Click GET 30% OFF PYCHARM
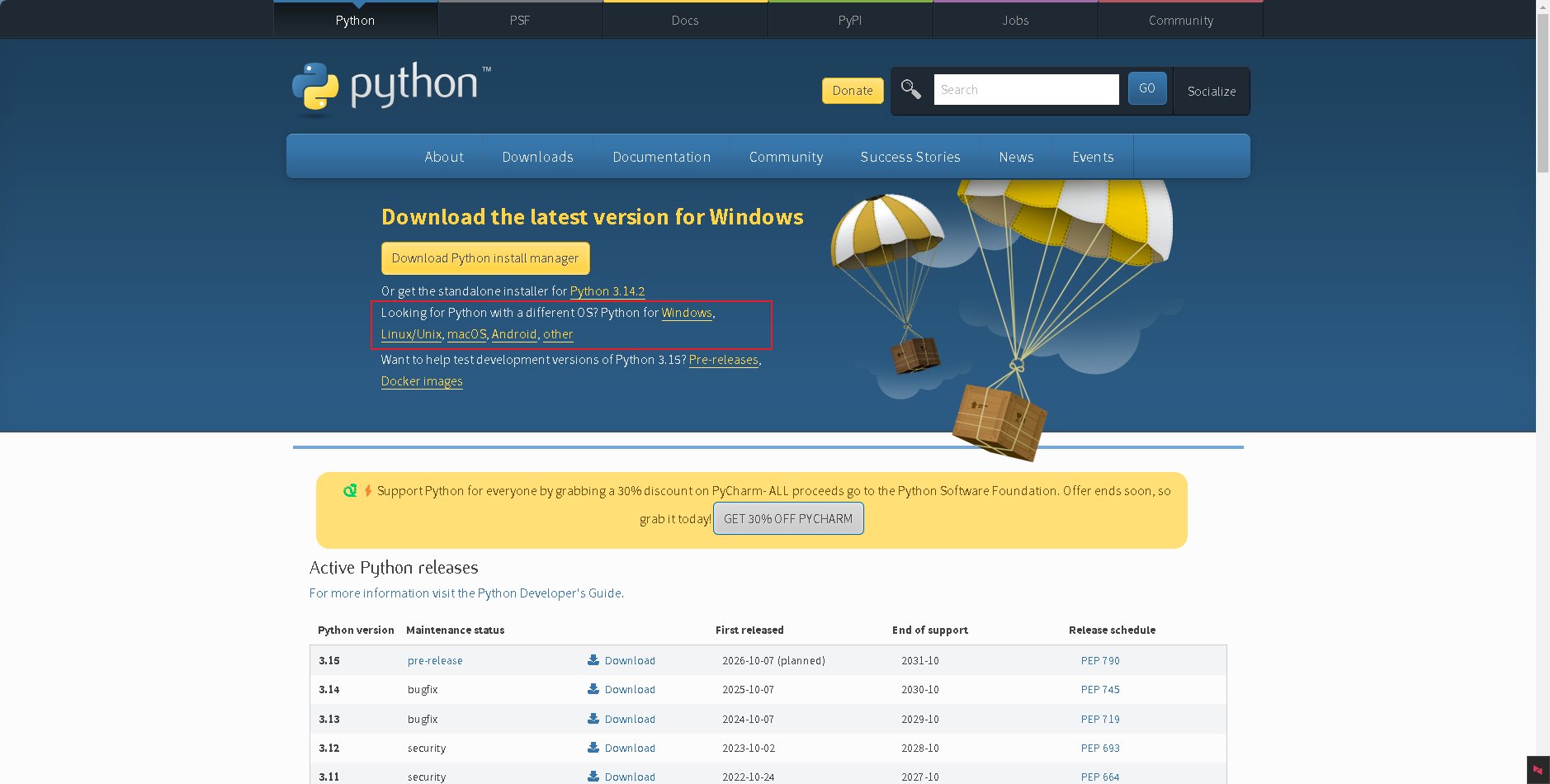Screen dimensions: 1550x784 click(787, 518)
